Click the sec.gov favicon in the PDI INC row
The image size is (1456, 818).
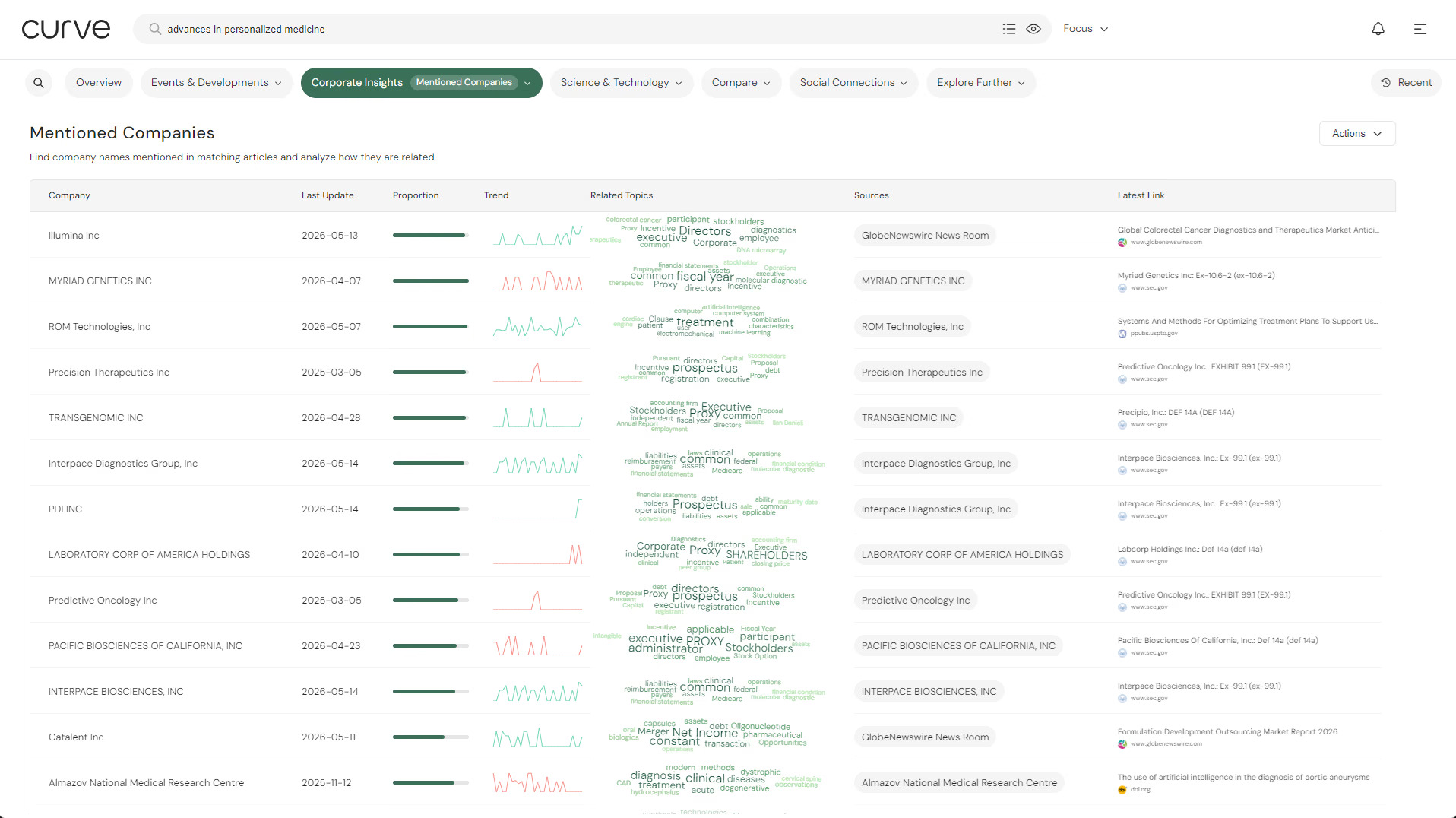click(x=1122, y=516)
